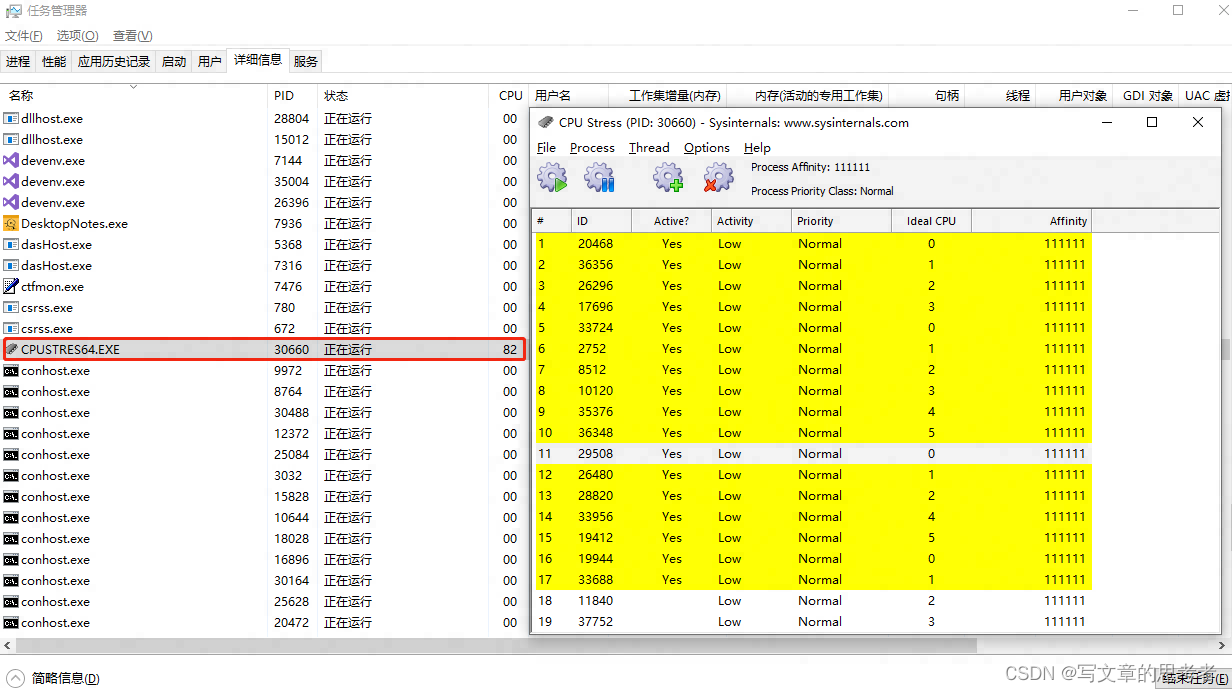The image size is (1232, 692).
Task: Click the suspend thread gear icon with pause bars
Action: pyautogui.click(x=600, y=179)
